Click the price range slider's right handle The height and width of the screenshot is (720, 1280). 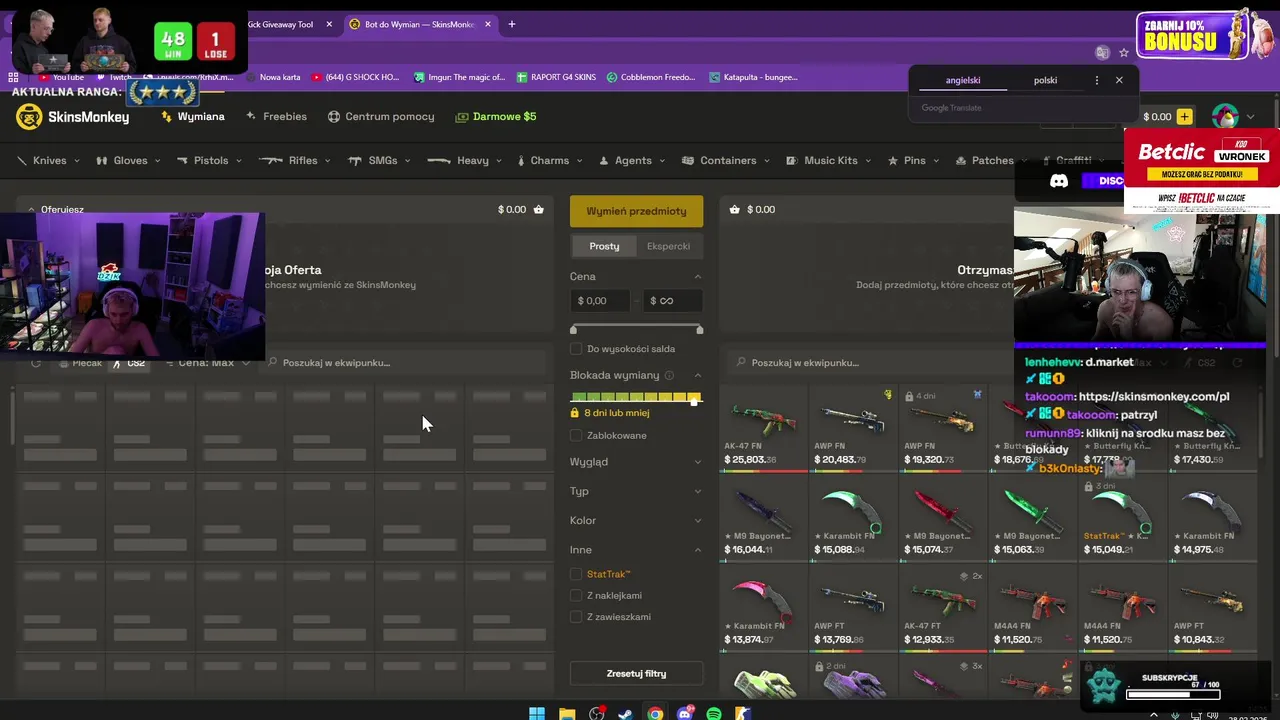click(x=699, y=329)
